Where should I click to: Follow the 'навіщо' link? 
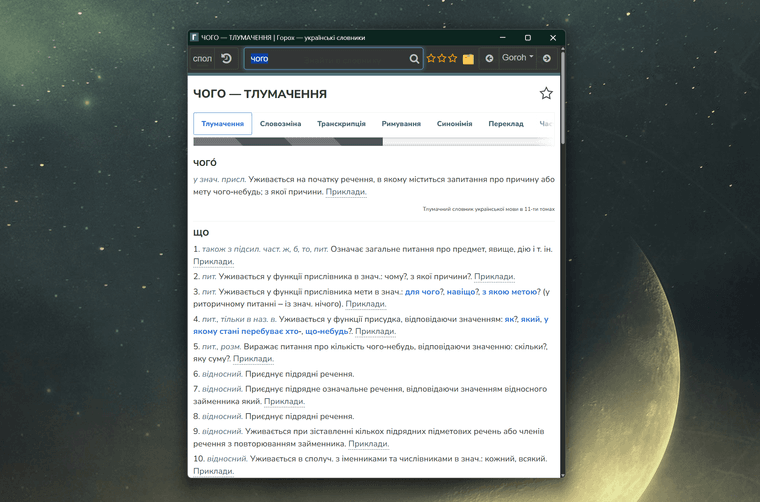click(x=462, y=291)
